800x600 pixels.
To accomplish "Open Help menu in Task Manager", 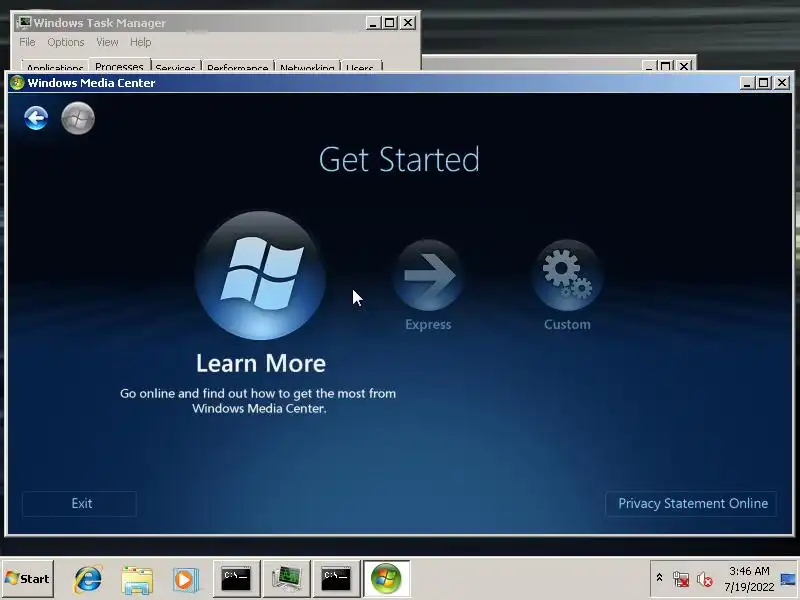I will [x=140, y=42].
